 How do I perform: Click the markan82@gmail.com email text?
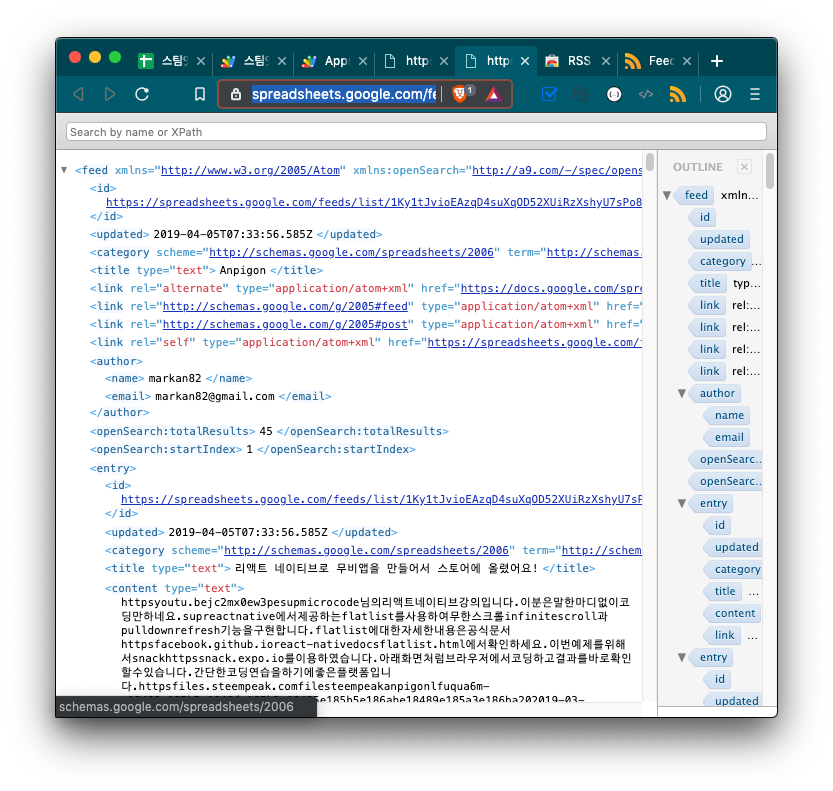pyautogui.click(x=215, y=396)
